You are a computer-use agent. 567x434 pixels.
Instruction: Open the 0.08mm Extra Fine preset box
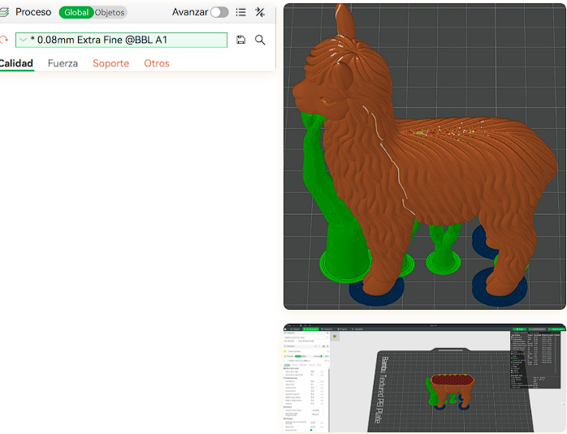click(x=121, y=40)
